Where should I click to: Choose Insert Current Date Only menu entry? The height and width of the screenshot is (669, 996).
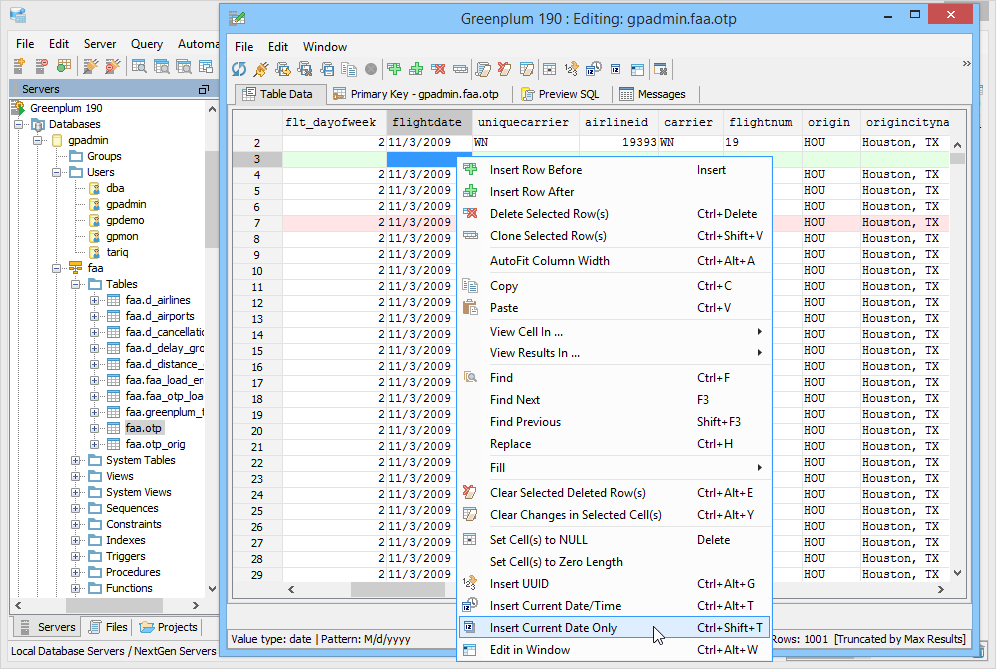click(614, 628)
